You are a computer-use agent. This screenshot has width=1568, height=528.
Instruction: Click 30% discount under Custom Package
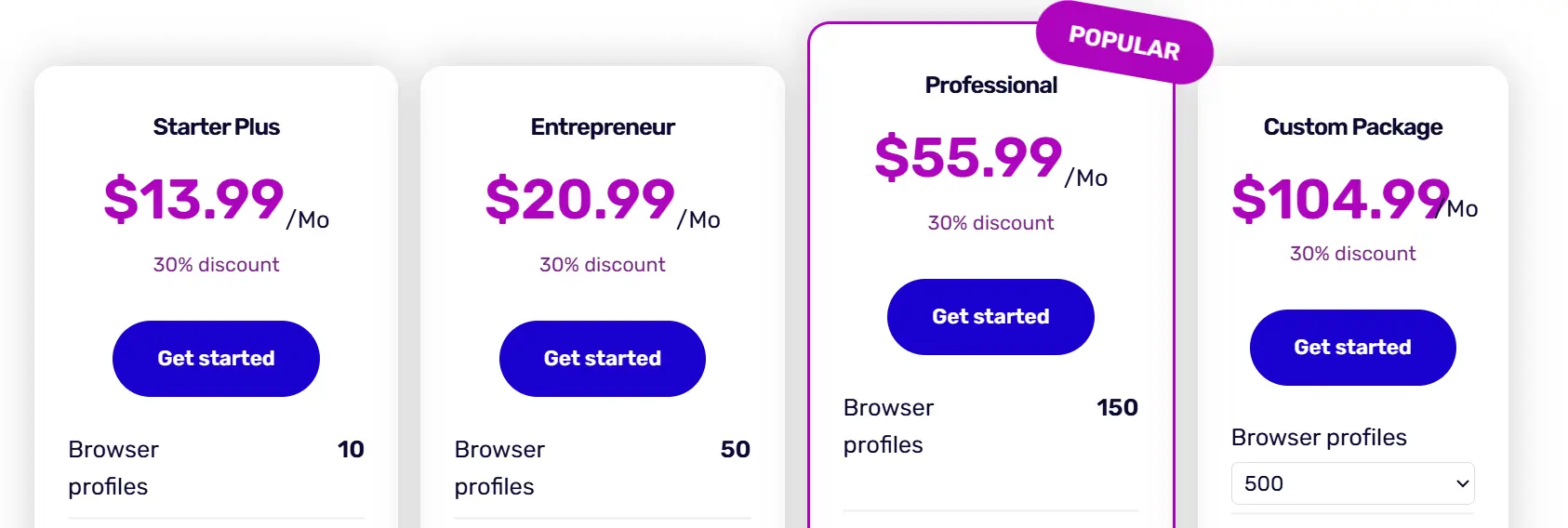1352,254
